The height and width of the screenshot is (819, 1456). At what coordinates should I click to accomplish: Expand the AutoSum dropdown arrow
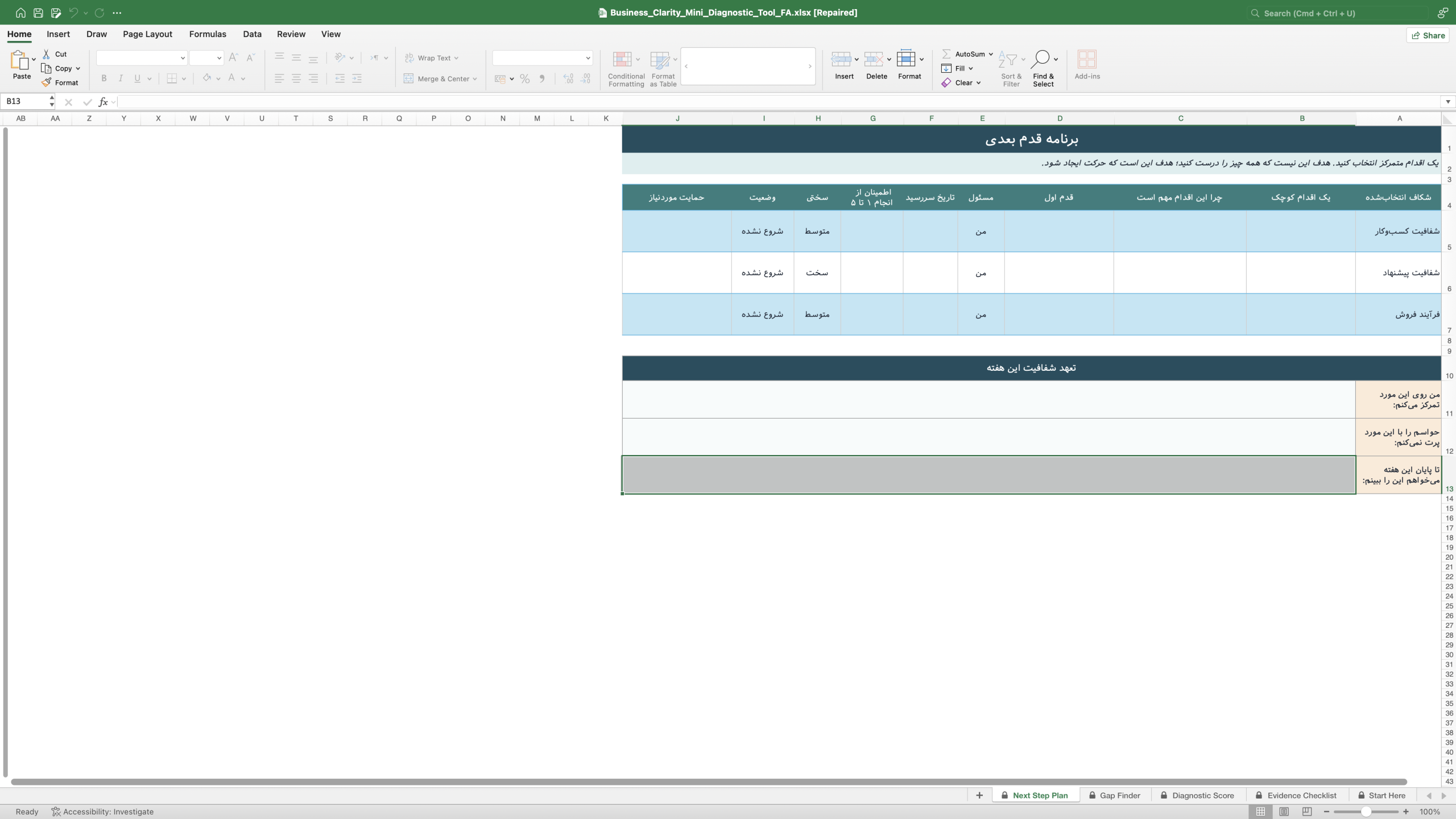[x=991, y=54]
